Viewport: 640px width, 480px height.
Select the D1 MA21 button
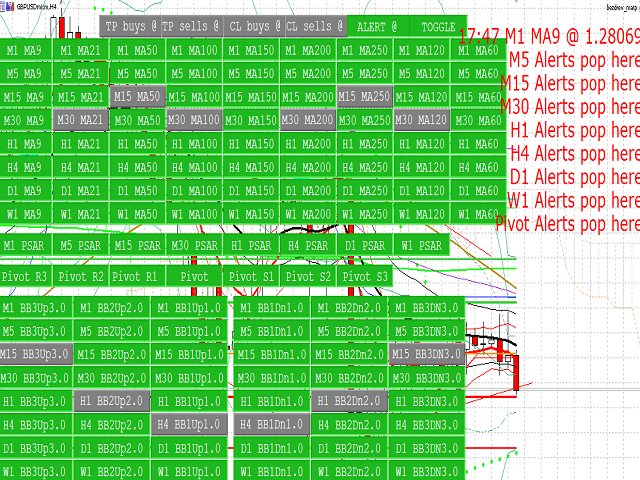pos(81,190)
